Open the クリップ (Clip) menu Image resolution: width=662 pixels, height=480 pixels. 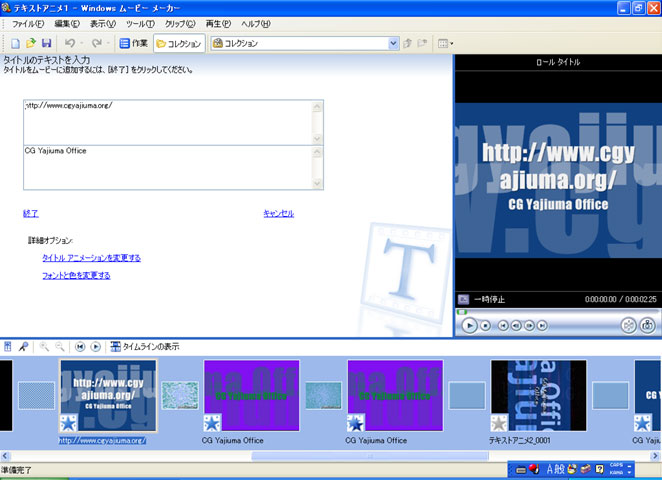[x=180, y=23]
